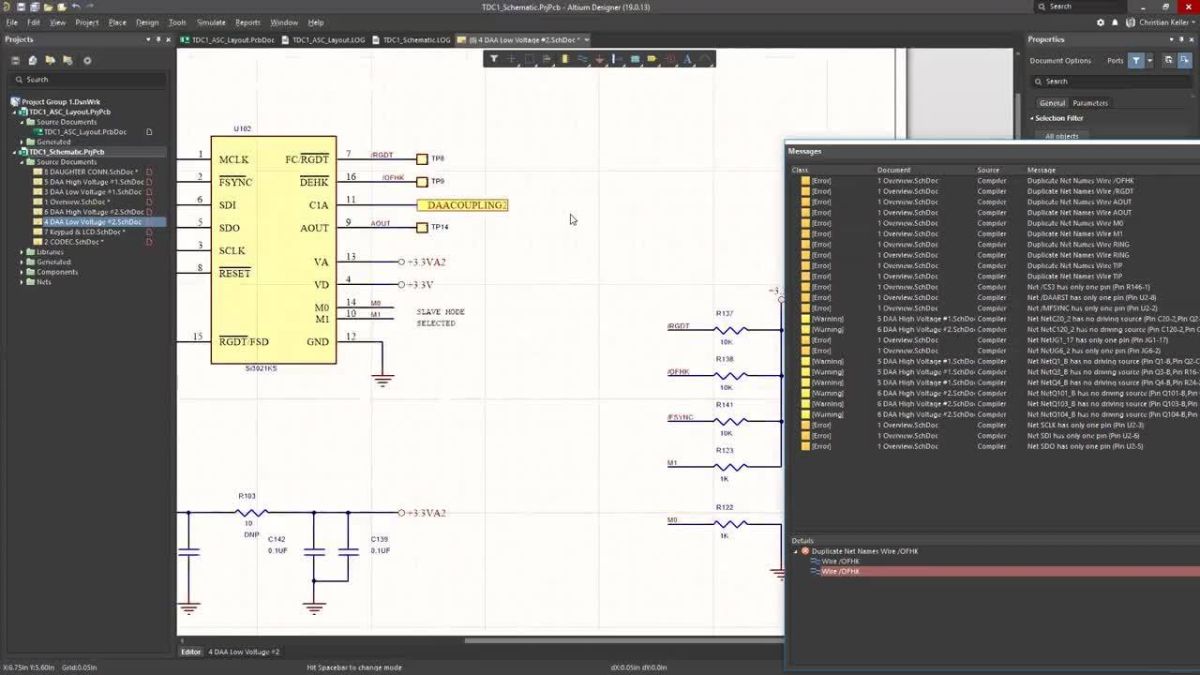Select the Duplicate Net Names Wire /RGDT message row
The width and height of the screenshot is (1200, 675).
(x=995, y=191)
